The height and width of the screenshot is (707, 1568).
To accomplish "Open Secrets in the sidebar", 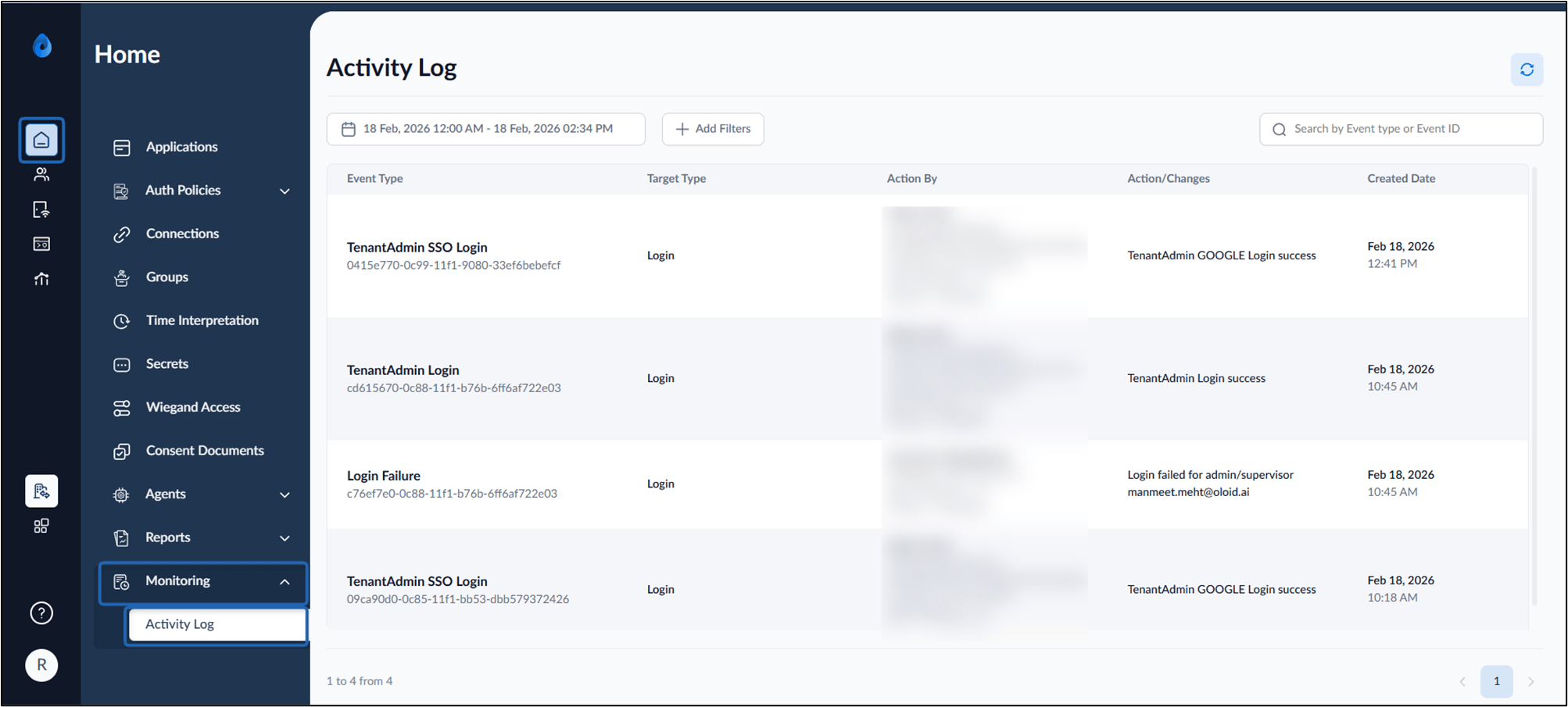I will click(166, 364).
